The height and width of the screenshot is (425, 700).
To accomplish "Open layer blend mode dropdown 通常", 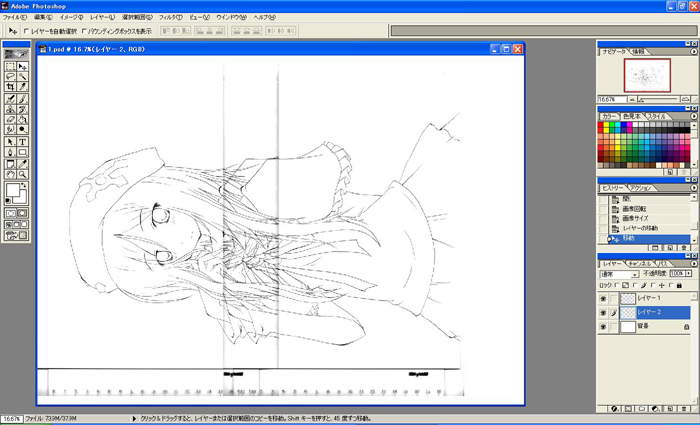I will coord(620,274).
